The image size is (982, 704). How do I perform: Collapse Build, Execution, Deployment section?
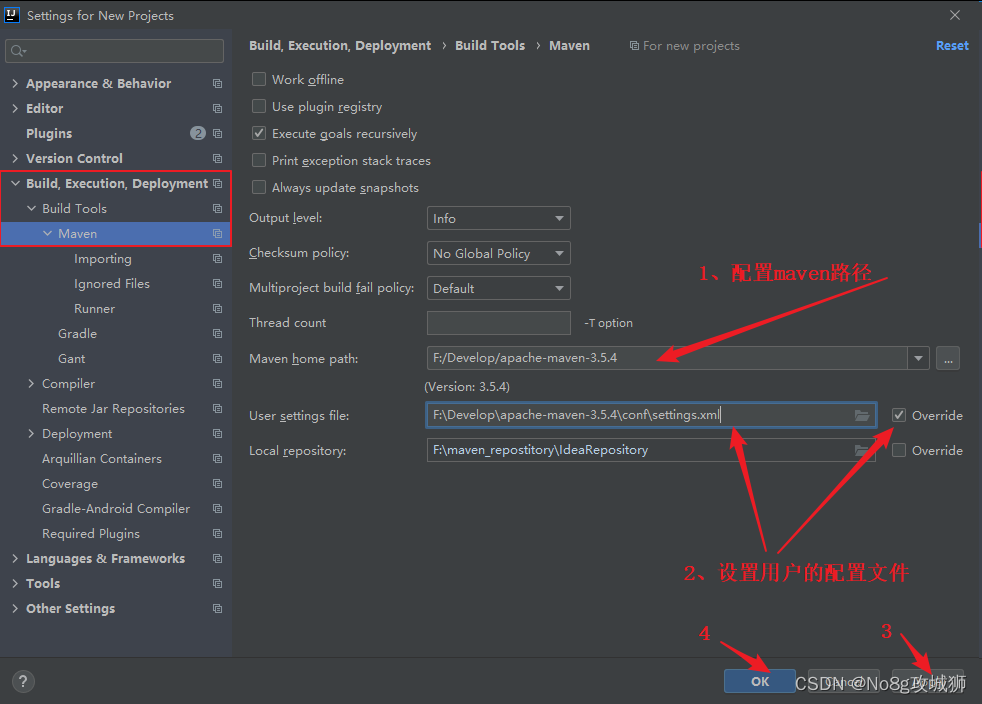click(x=15, y=184)
